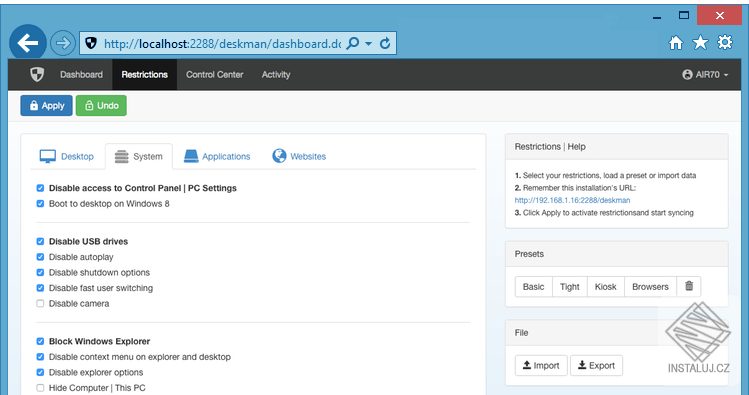Open Activity in navbar
This screenshot has height=395, width=749.
[x=276, y=75]
